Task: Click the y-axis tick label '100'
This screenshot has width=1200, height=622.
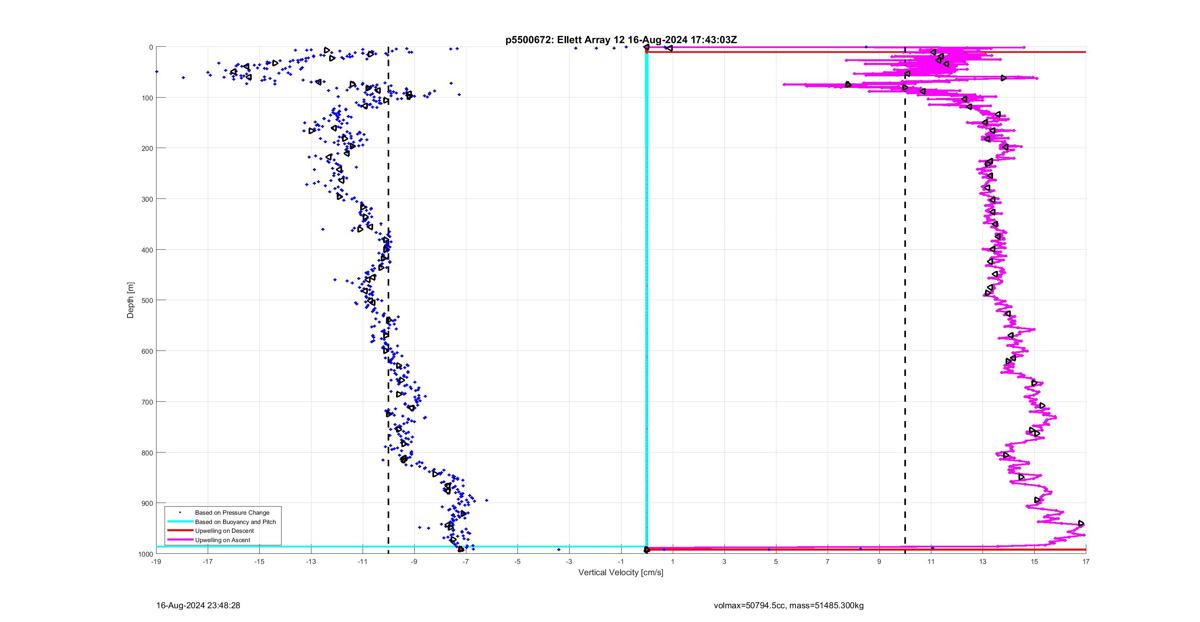Action: [x=147, y=98]
